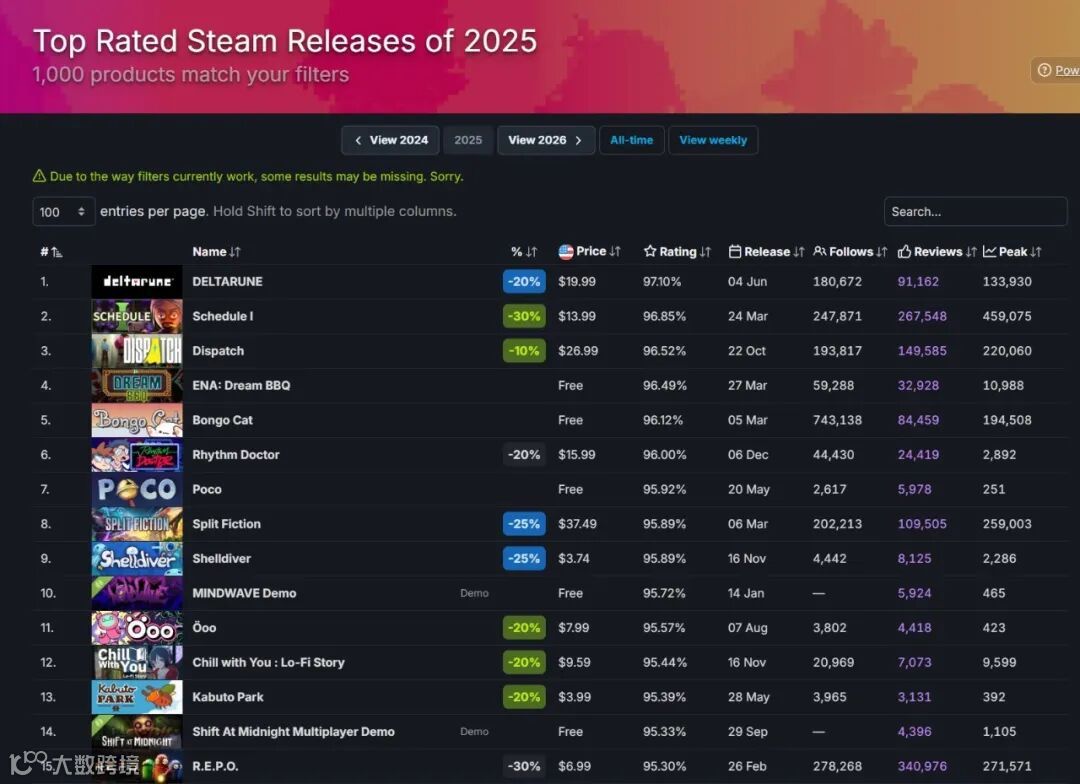Open the DELTARUNE game name link

tap(227, 282)
